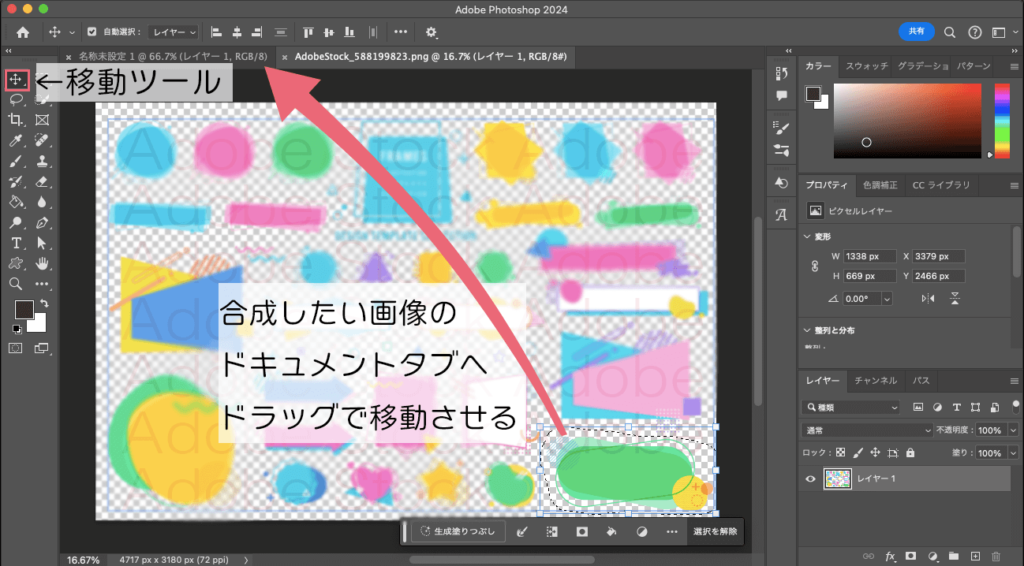
Task: Switch to the チャンネル tab
Action: coord(876,381)
